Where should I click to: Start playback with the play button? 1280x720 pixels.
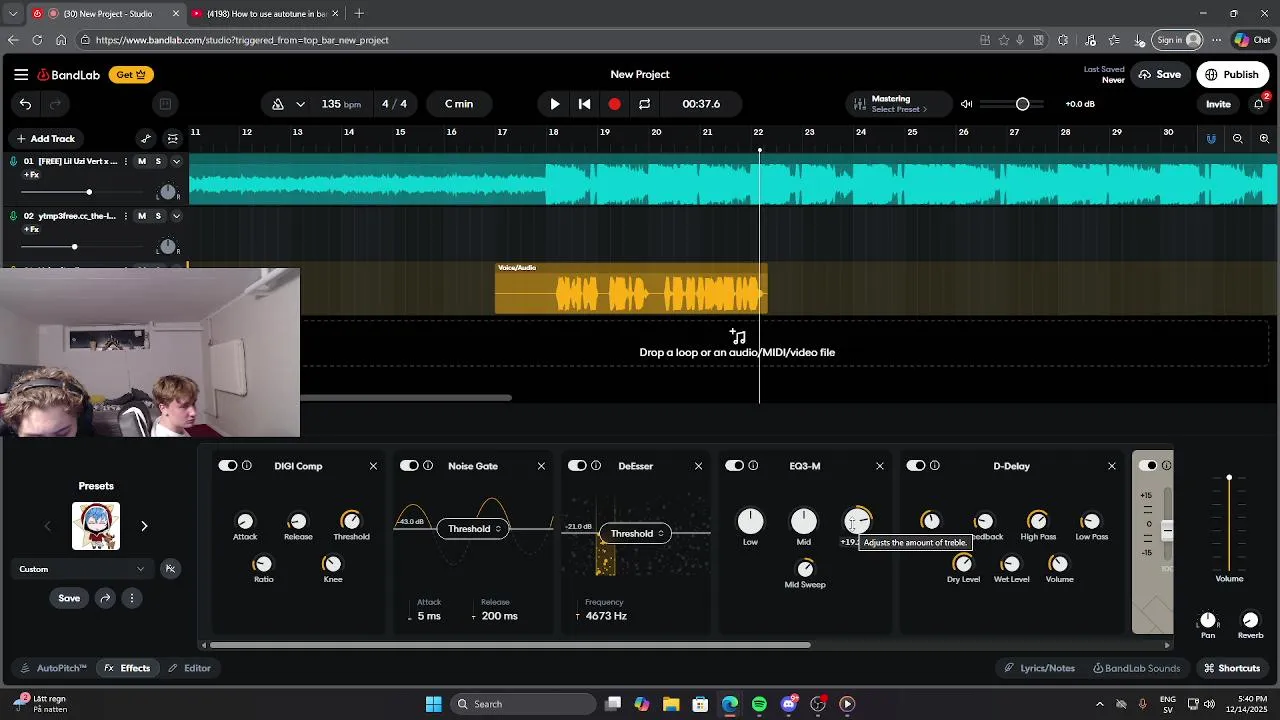click(x=555, y=104)
